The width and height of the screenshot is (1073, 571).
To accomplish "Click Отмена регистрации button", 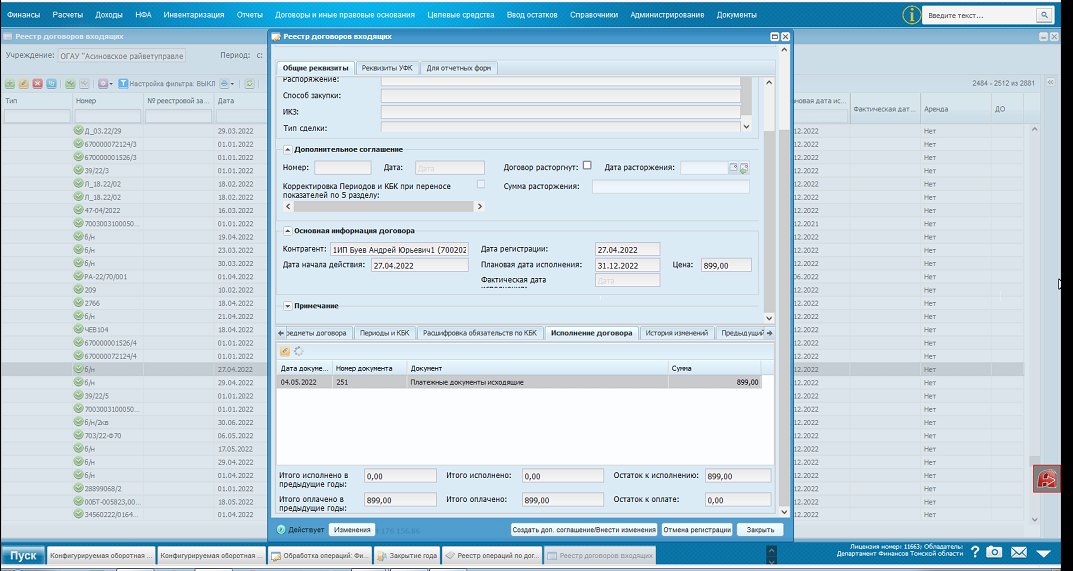I will (x=697, y=529).
